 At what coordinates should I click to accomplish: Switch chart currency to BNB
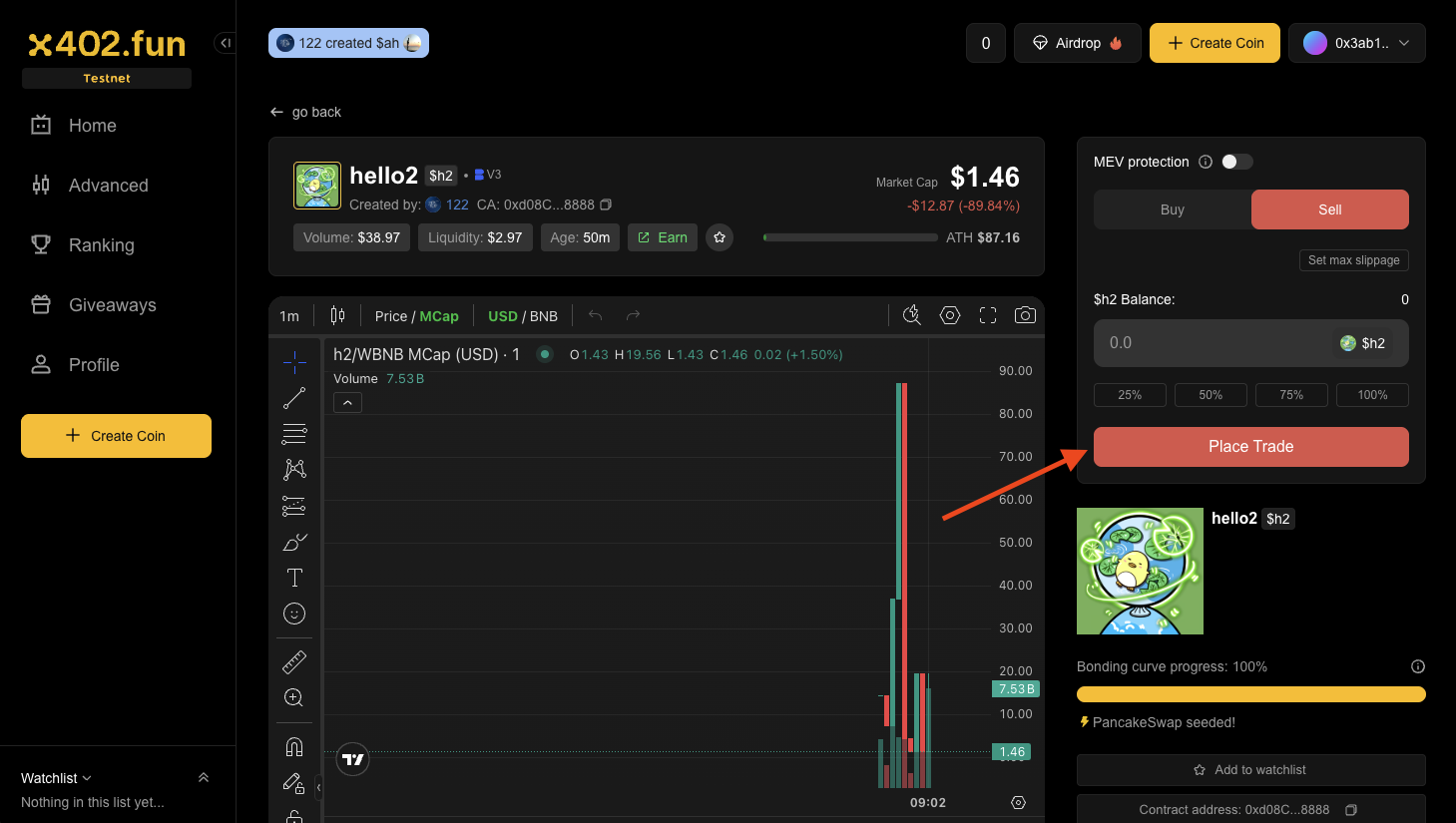[544, 316]
